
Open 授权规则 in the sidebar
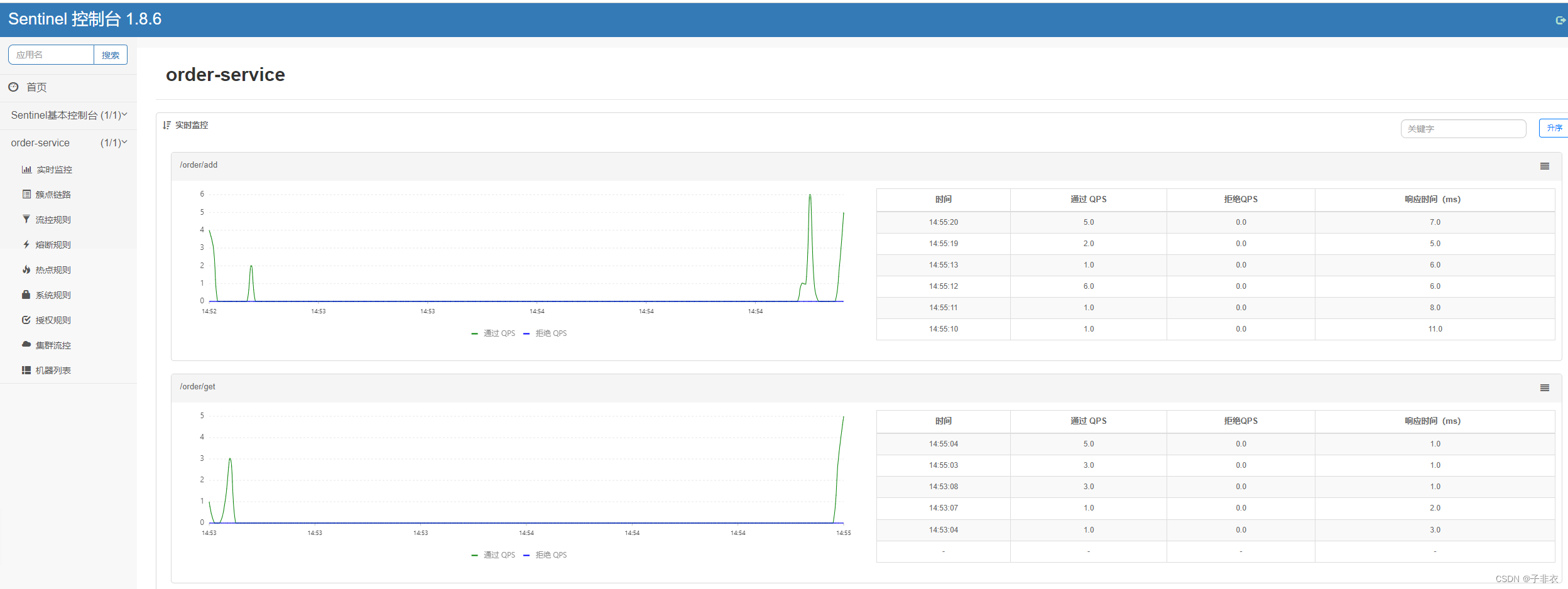click(53, 320)
